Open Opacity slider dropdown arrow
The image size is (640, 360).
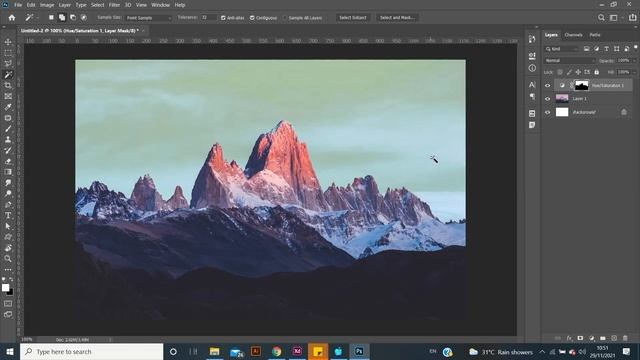click(633, 60)
